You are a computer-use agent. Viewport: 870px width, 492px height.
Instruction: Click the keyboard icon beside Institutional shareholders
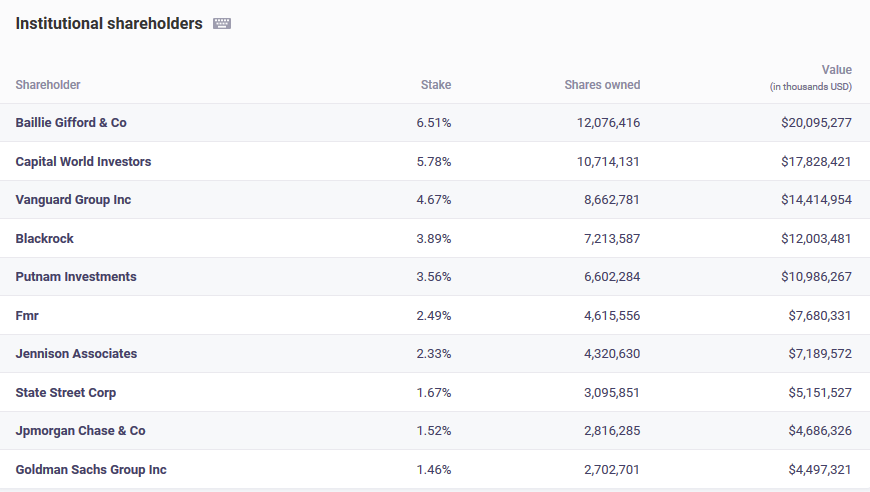pos(222,24)
